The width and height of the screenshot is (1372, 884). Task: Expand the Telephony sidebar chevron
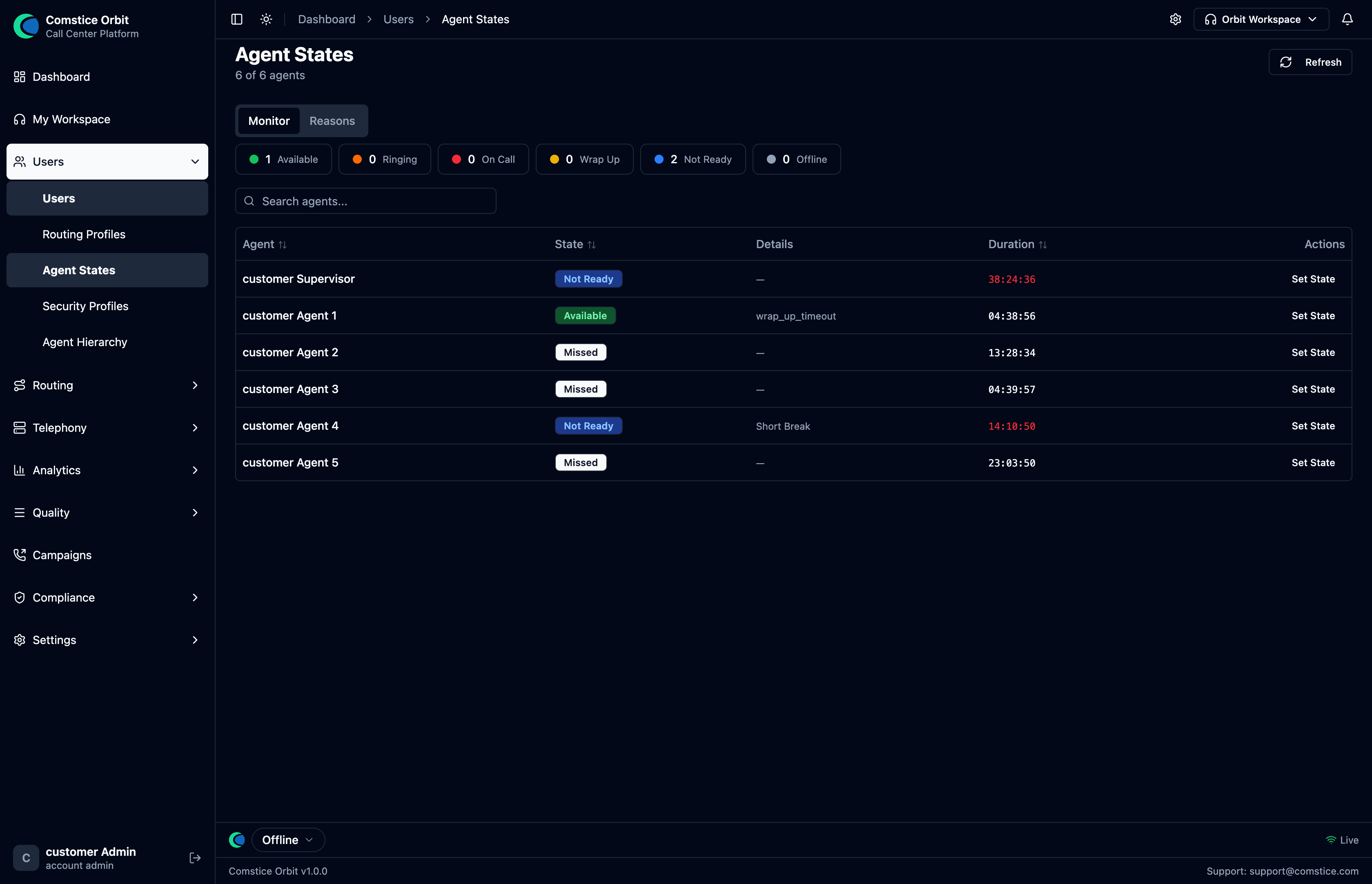195,428
